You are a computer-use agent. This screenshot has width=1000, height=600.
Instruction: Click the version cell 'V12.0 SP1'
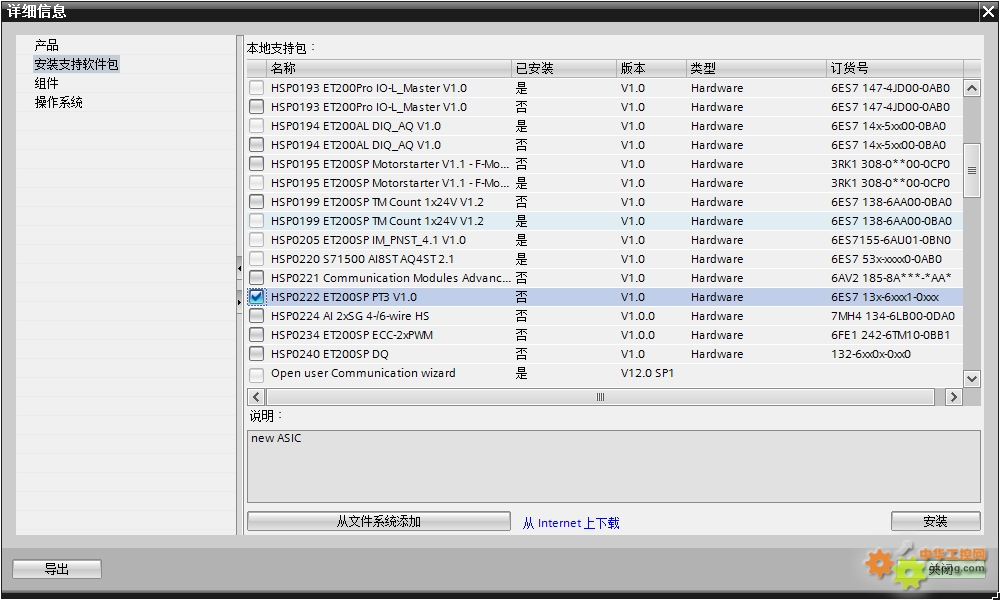coord(647,373)
